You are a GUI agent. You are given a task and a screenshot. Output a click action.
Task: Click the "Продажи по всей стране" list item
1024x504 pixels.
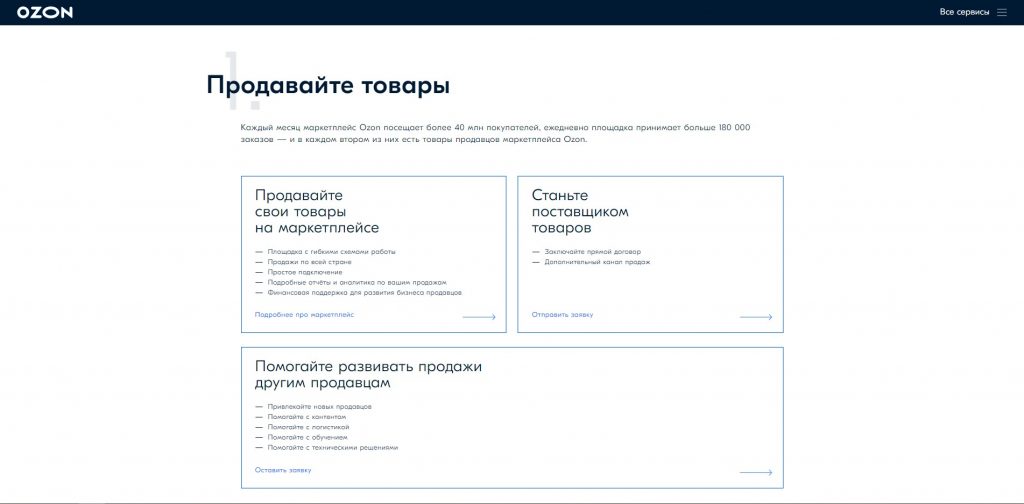(x=309, y=262)
